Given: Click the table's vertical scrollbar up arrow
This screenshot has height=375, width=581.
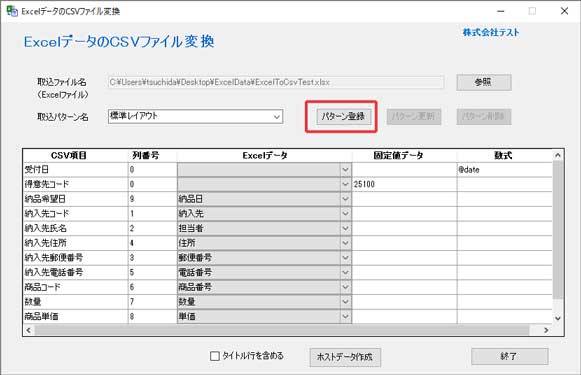Looking at the screenshot, I should pos(558,155).
